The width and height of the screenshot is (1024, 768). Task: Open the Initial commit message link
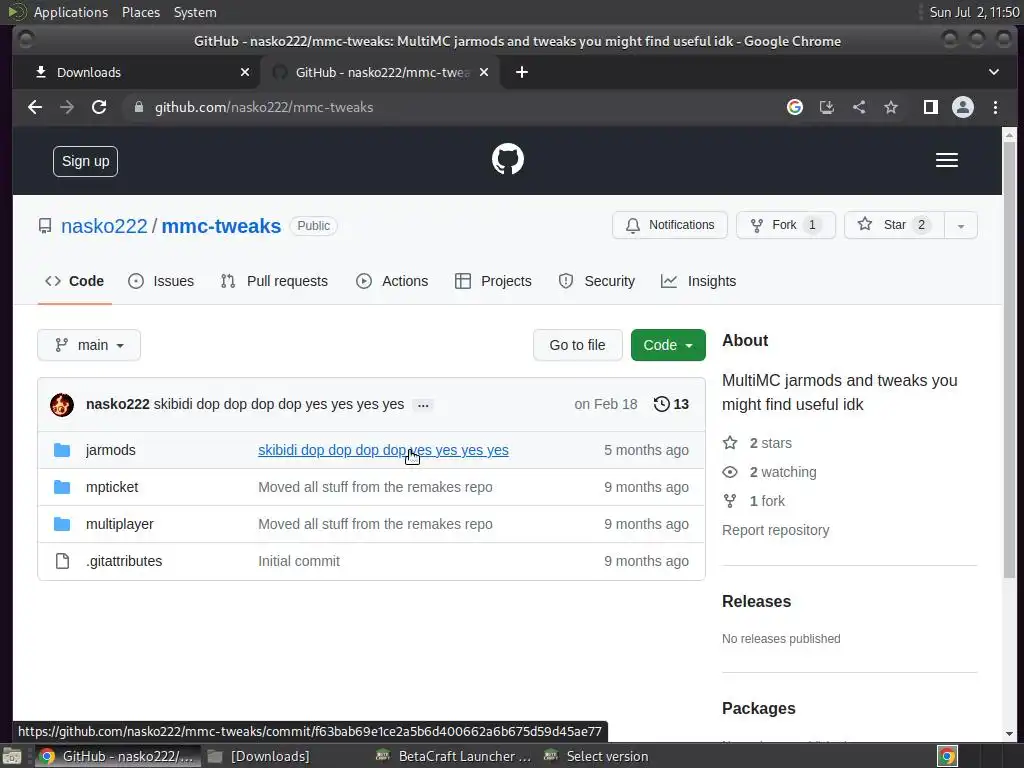pos(299,561)
